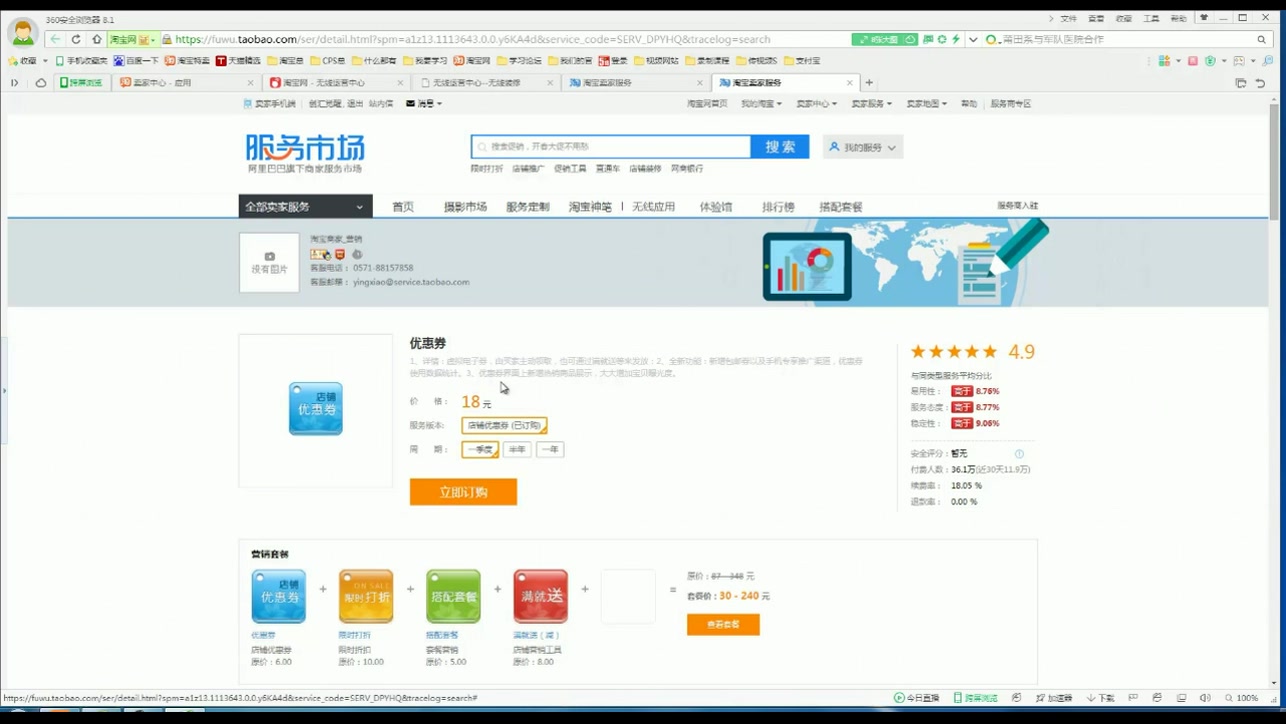The height and width of the screenshot is (724, 1286).
Task: Click the empty package slot box
Action: point(628,596)
